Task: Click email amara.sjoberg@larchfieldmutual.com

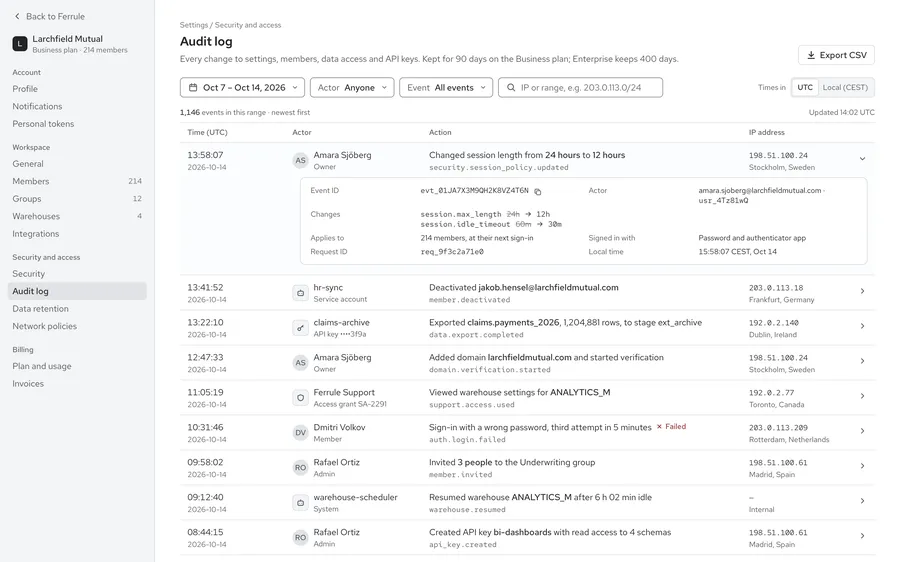Action: click(x=759, y=190)
